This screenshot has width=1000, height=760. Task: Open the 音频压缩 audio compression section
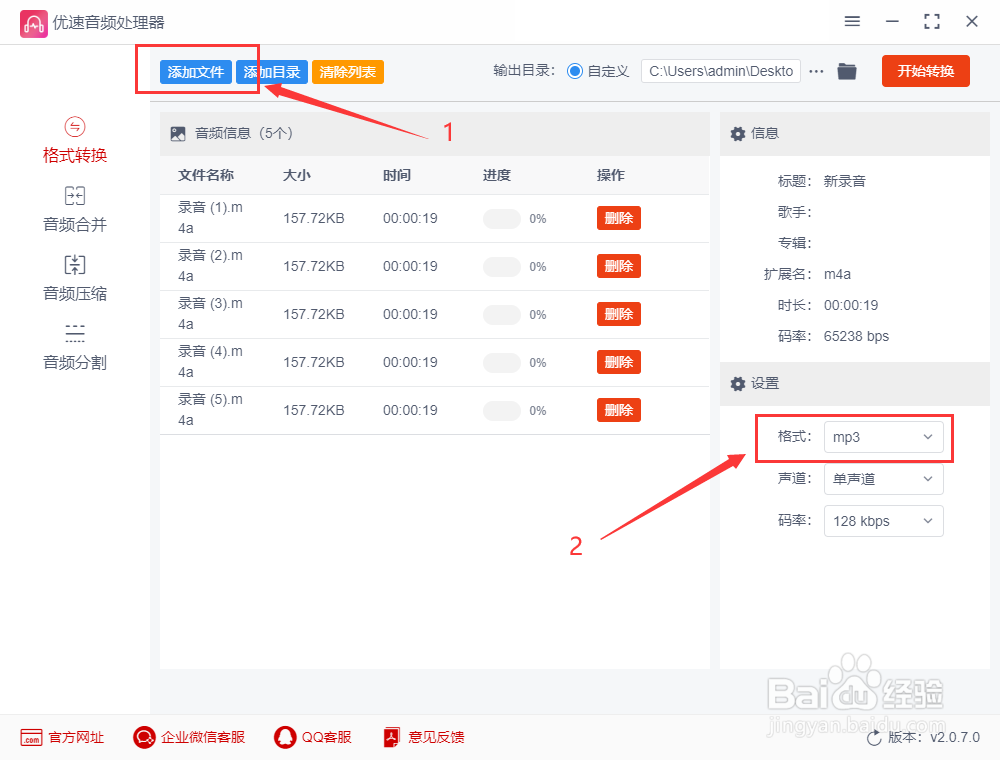[75, 279]
